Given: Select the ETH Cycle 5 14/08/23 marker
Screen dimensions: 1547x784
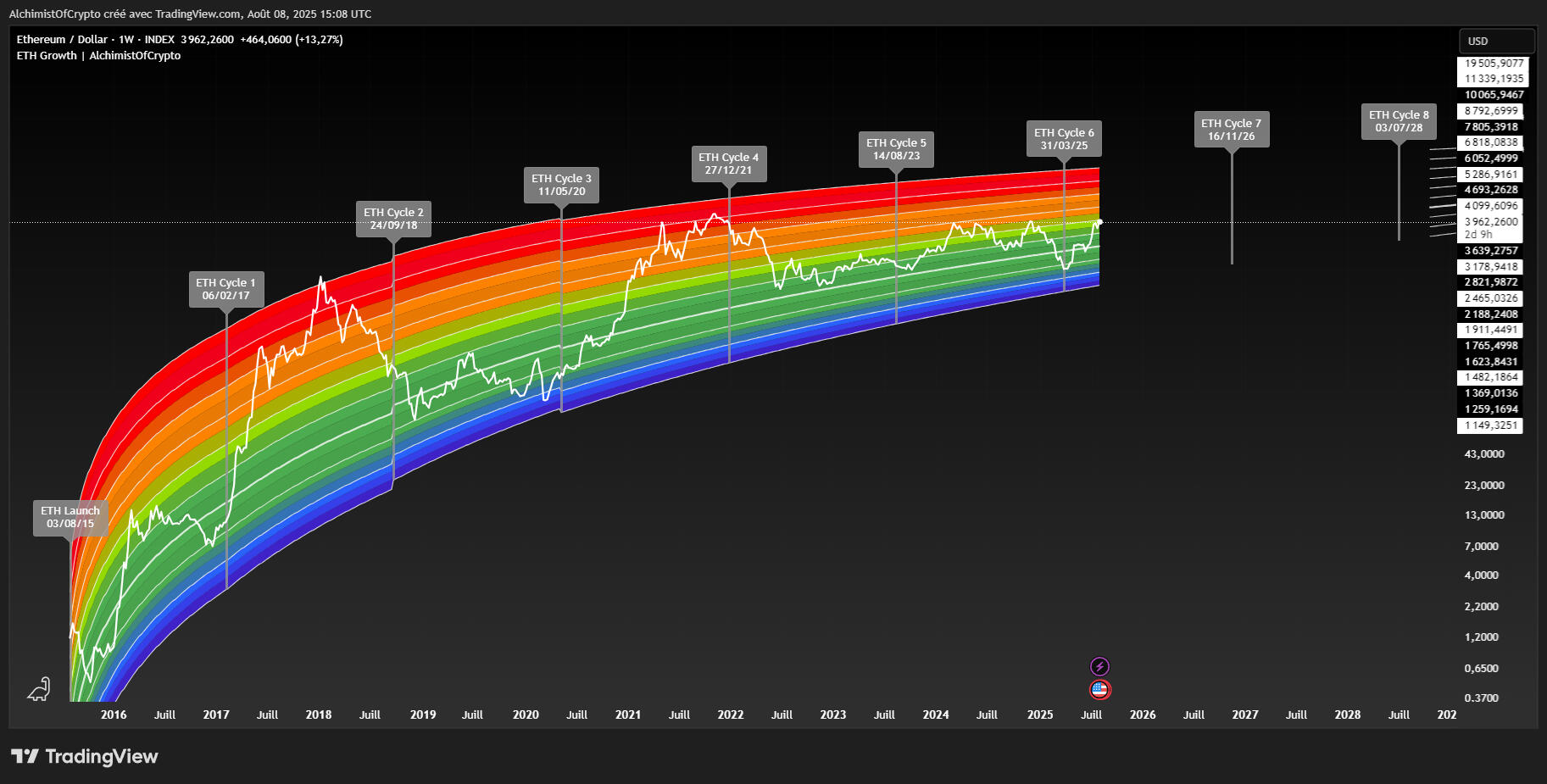Looking at the screenshot, I should coord(896,149).
